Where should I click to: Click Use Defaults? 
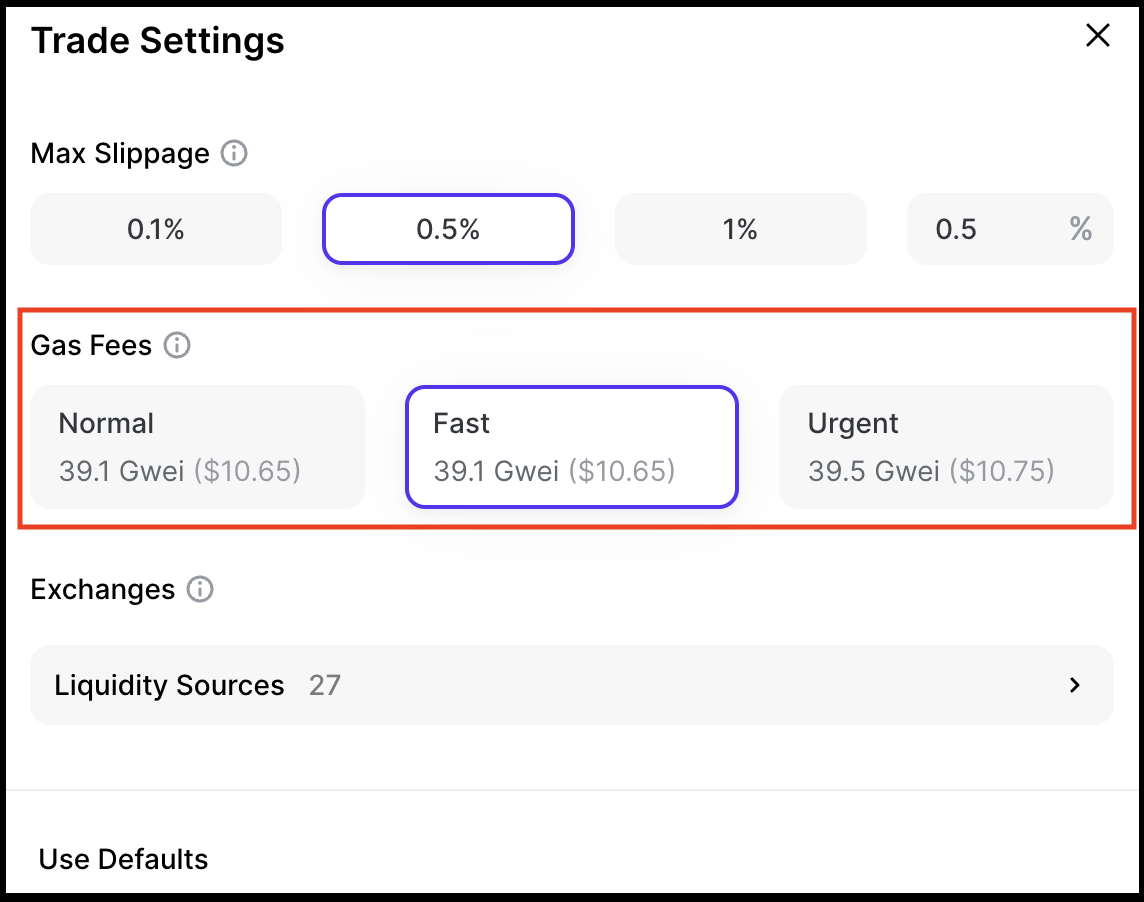(x=124, y=859)
